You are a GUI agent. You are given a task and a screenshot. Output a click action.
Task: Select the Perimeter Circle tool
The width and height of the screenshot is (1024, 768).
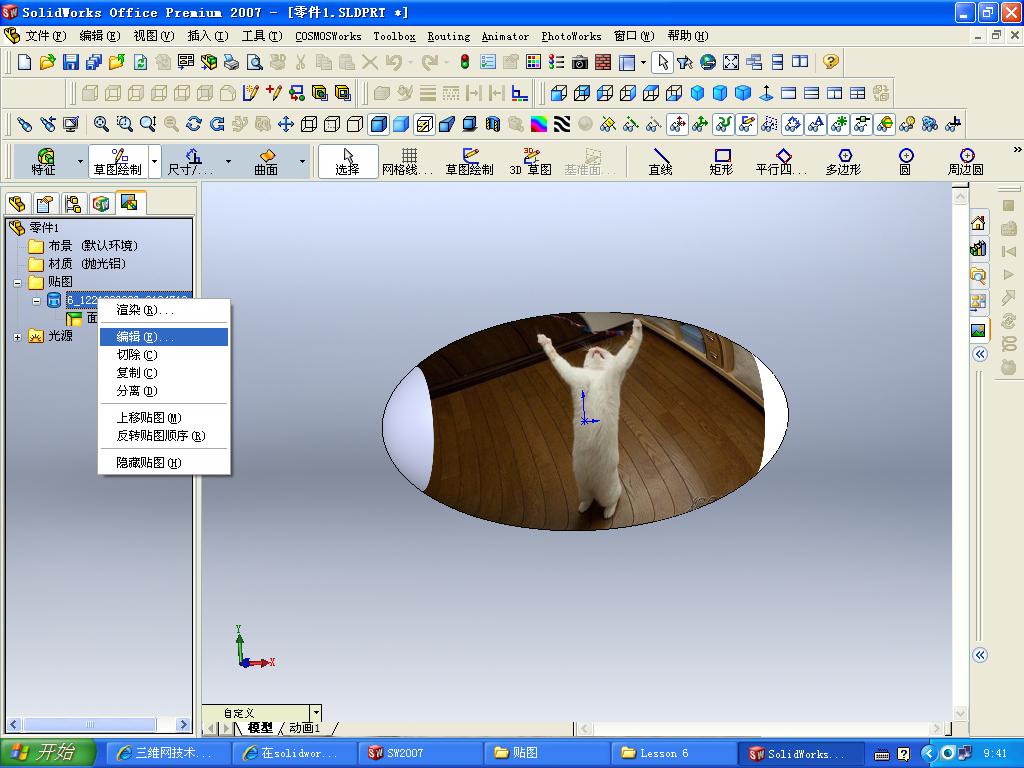(966, 161)
